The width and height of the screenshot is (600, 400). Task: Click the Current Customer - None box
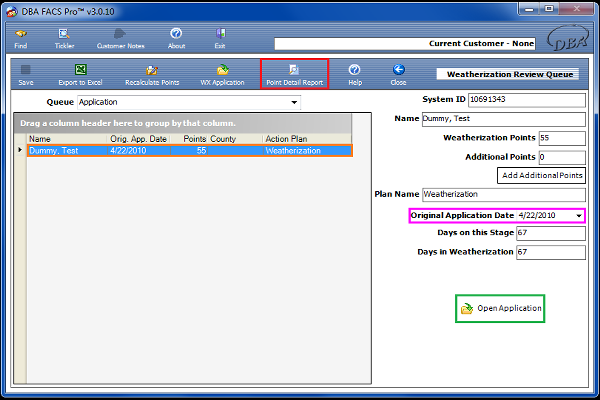pyautogui.click(x=404, y=44)
